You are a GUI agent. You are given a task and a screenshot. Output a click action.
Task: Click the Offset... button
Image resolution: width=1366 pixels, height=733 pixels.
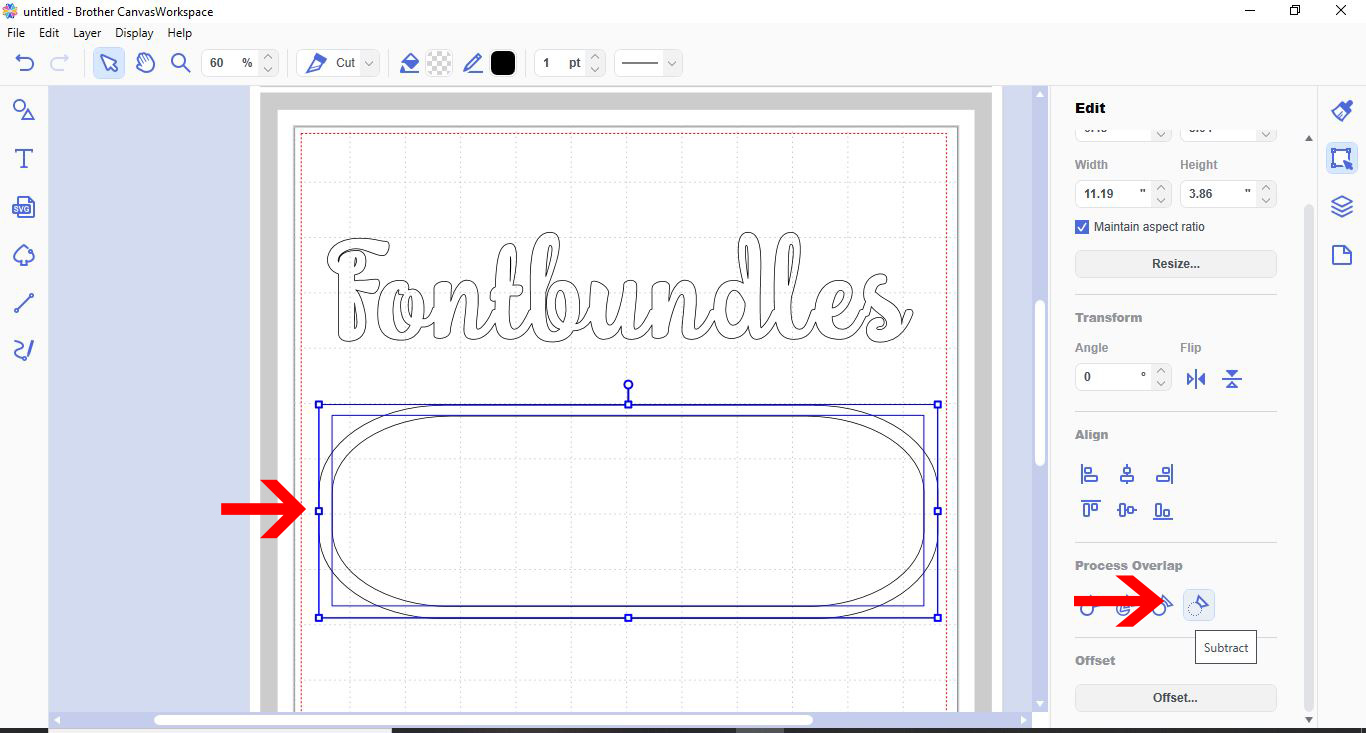click(1176, 698)
